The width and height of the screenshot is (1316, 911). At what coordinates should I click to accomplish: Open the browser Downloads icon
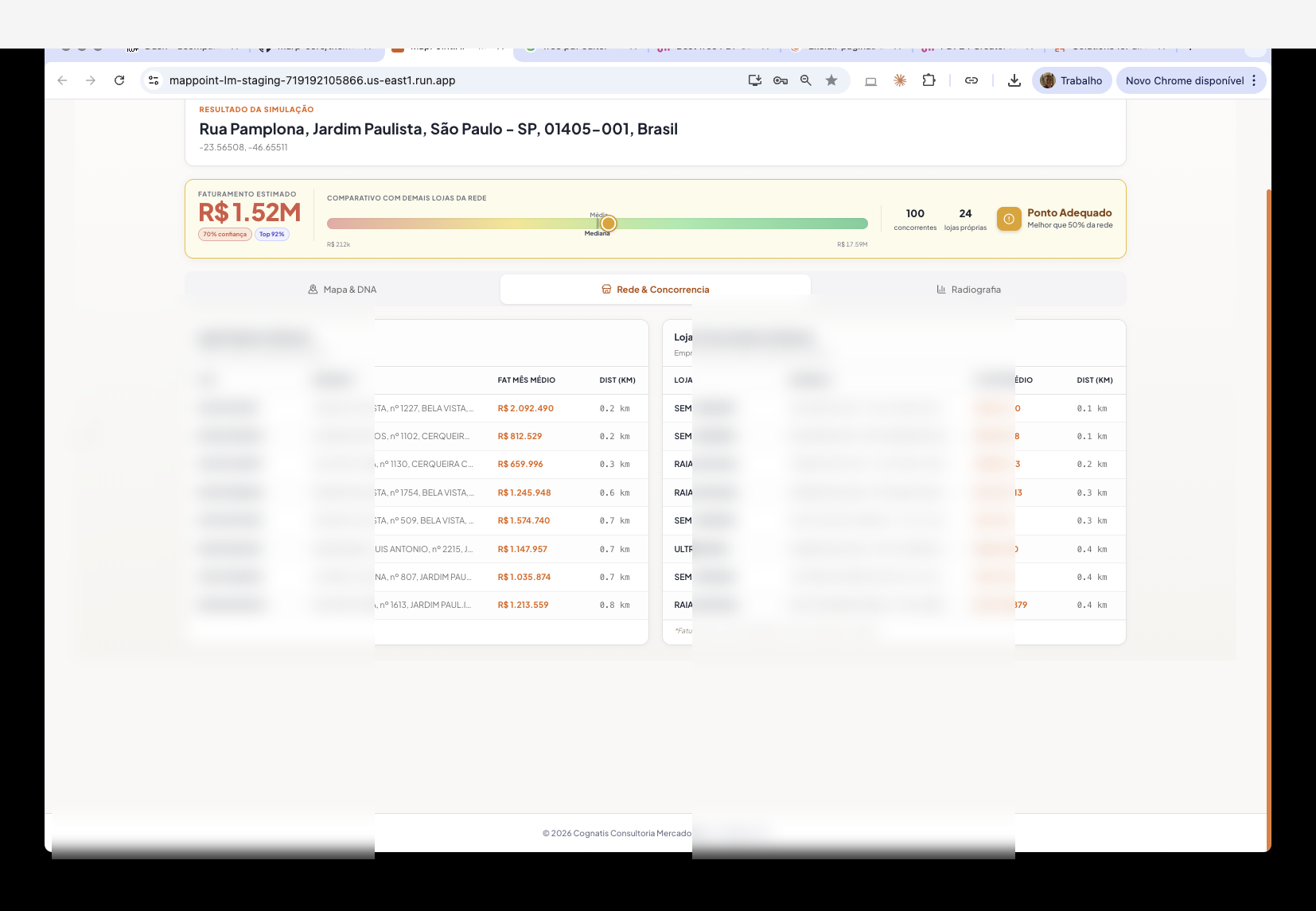pyautogui.click(x=1014, y=80)
